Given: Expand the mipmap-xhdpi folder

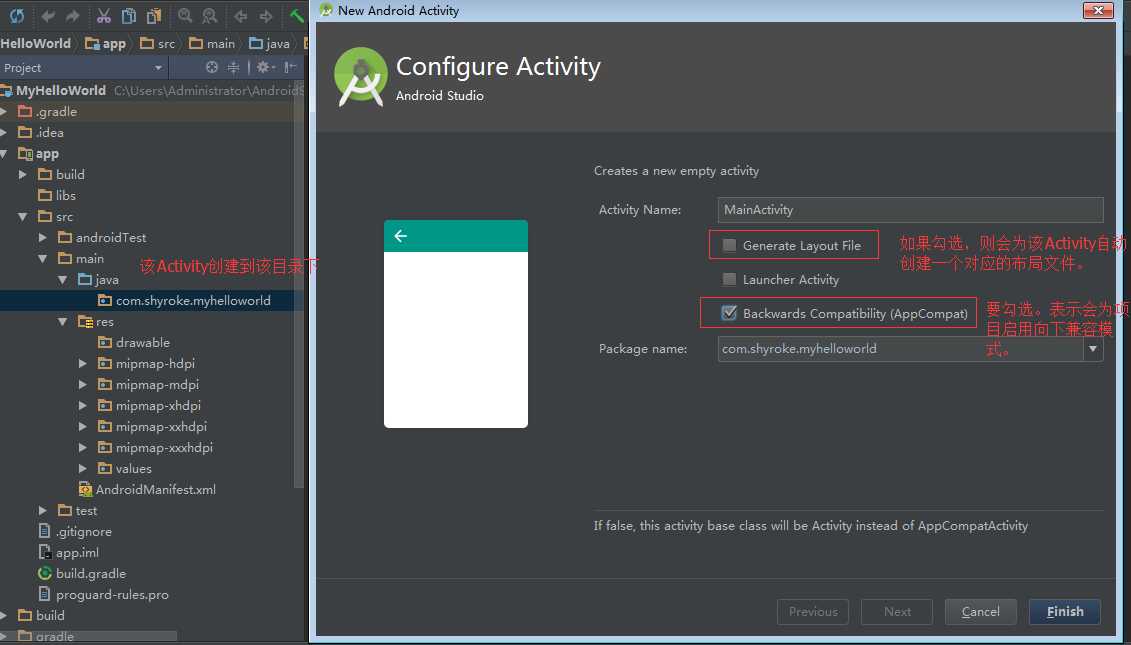Looking at the screenshot, I should click(83, 405).
